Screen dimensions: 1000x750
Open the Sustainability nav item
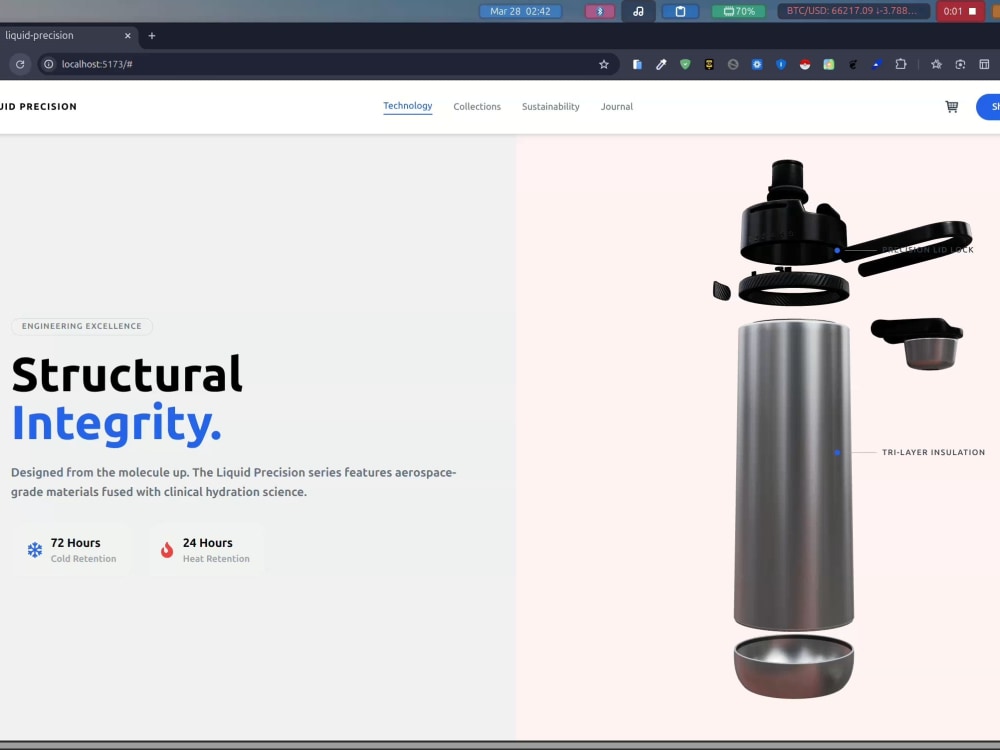[550, 107]
